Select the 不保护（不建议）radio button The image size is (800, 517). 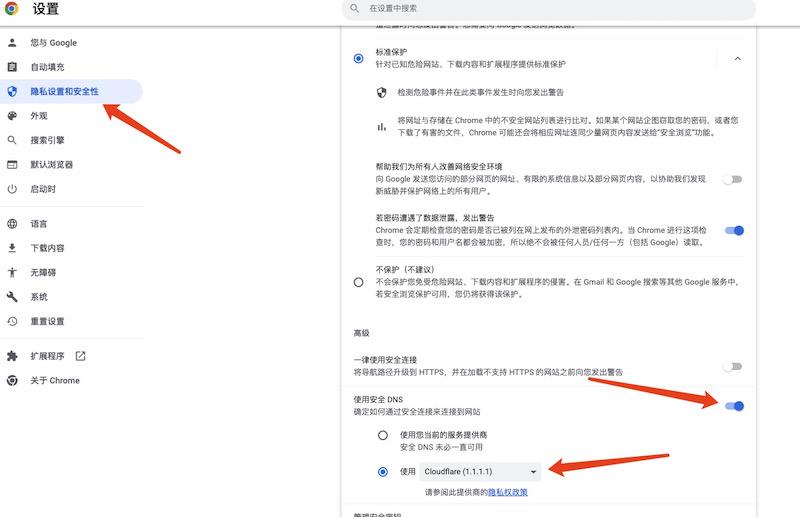(x=359, y=282)
